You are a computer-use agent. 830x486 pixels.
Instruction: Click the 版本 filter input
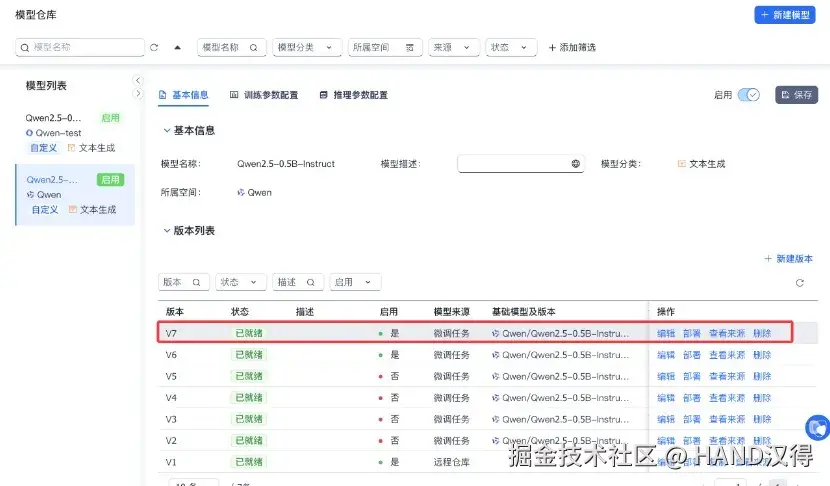pos(183,282)
